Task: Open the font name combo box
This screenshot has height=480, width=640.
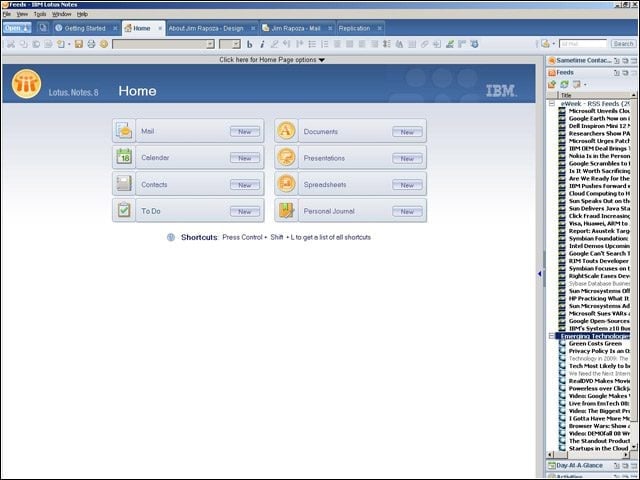Action: [x=163, y=44]
